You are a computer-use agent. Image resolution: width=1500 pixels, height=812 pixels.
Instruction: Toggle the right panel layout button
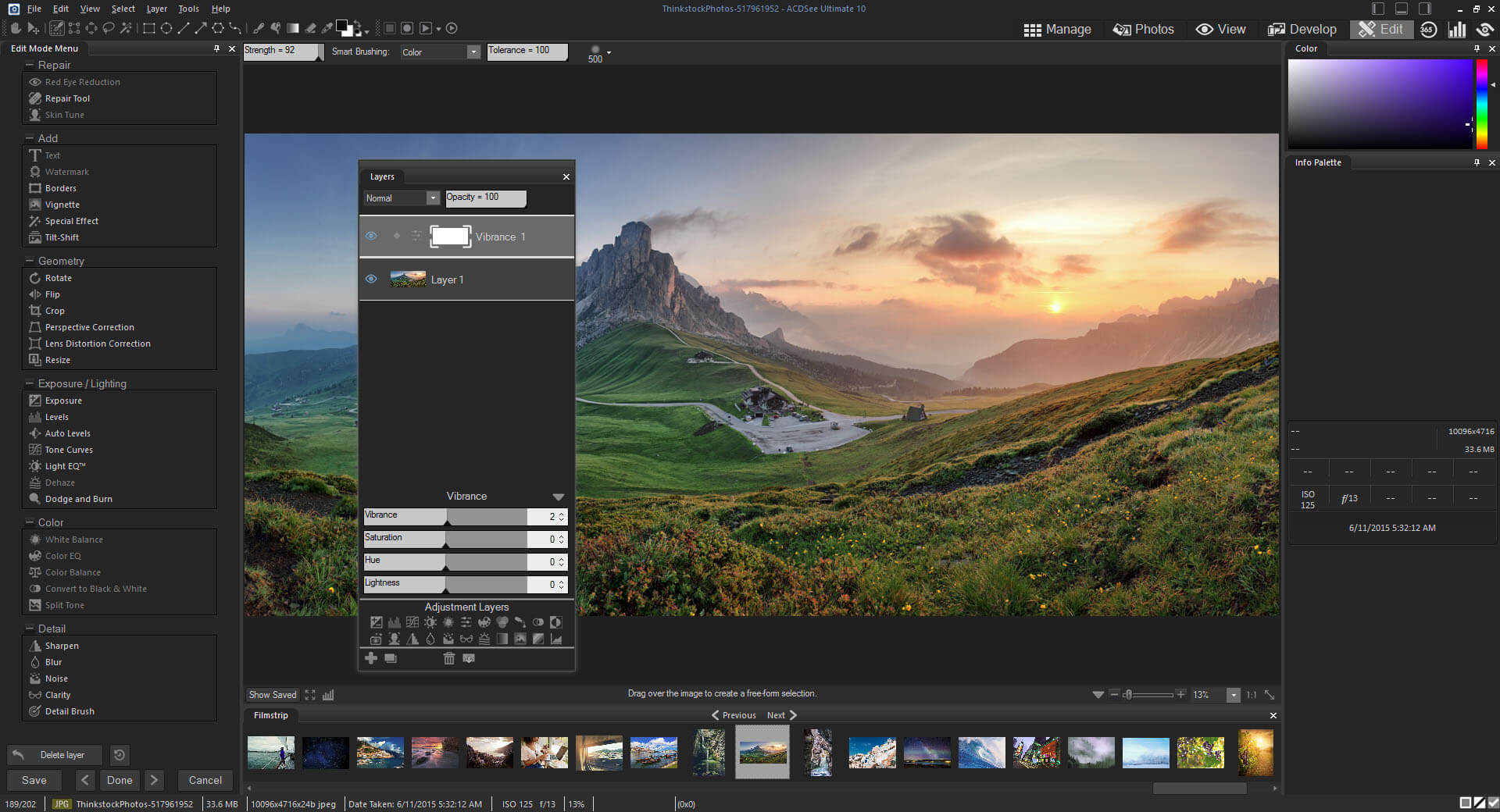point(1425,9)
